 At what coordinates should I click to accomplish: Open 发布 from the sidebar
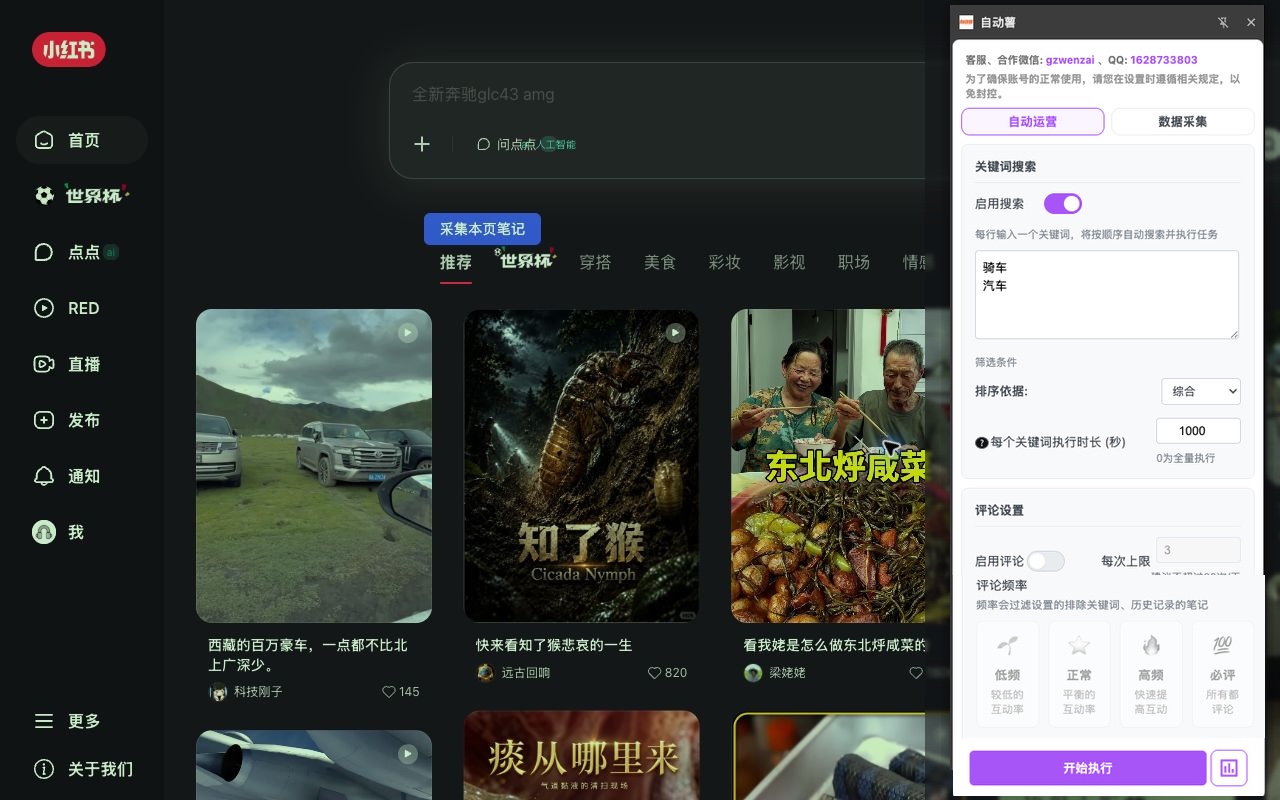(82, 420)
